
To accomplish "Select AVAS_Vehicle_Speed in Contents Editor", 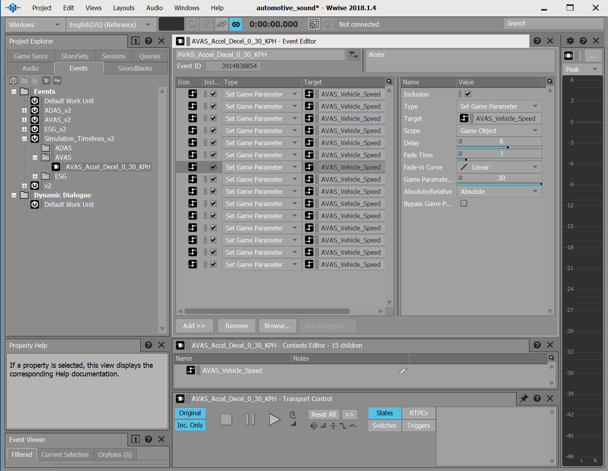I will point(232,371).
